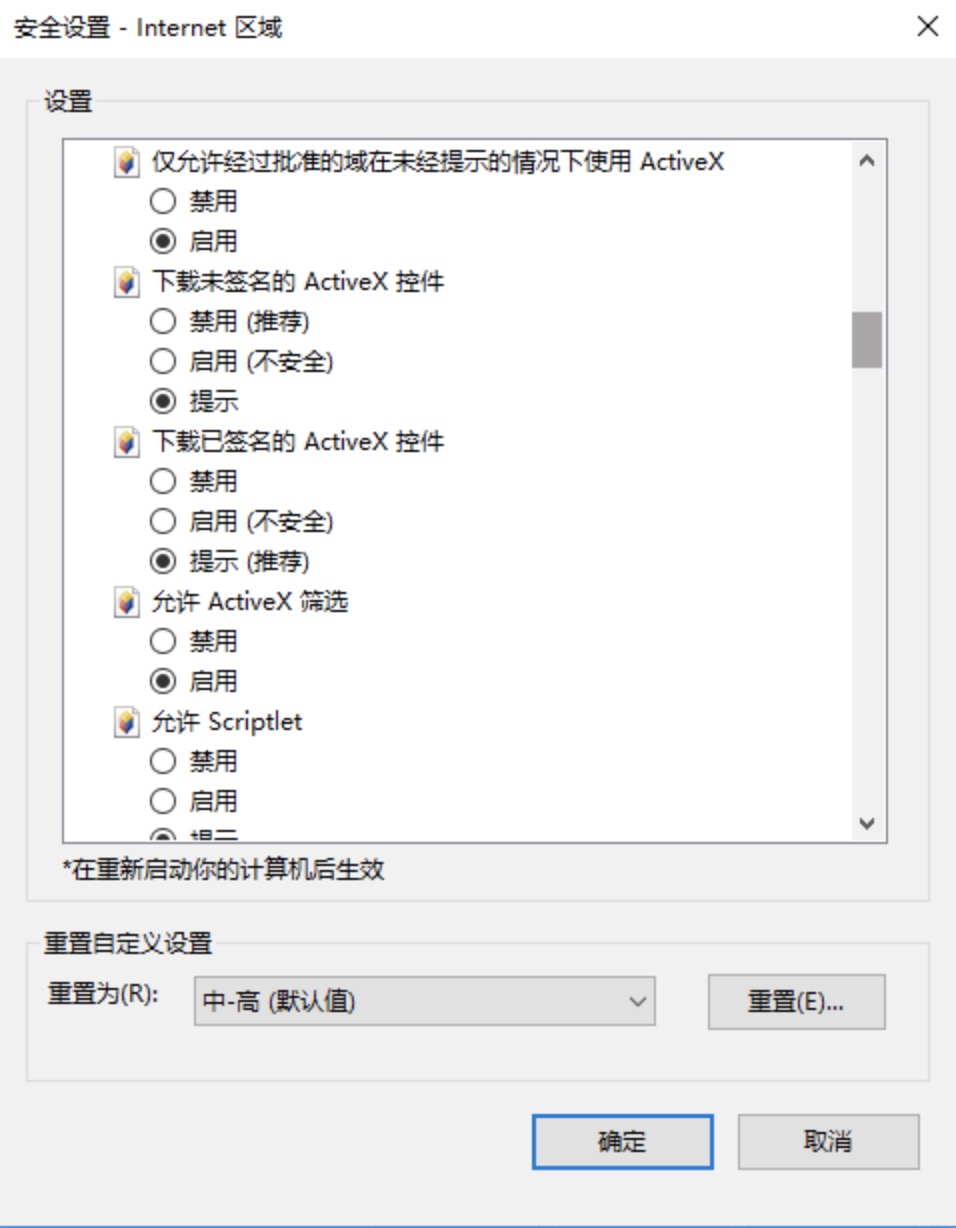This screenshot has width=956, height=1228.
Task: Click the shield icon beside 下载未签名的 ActiveX 控件
Action: [127, 283]
